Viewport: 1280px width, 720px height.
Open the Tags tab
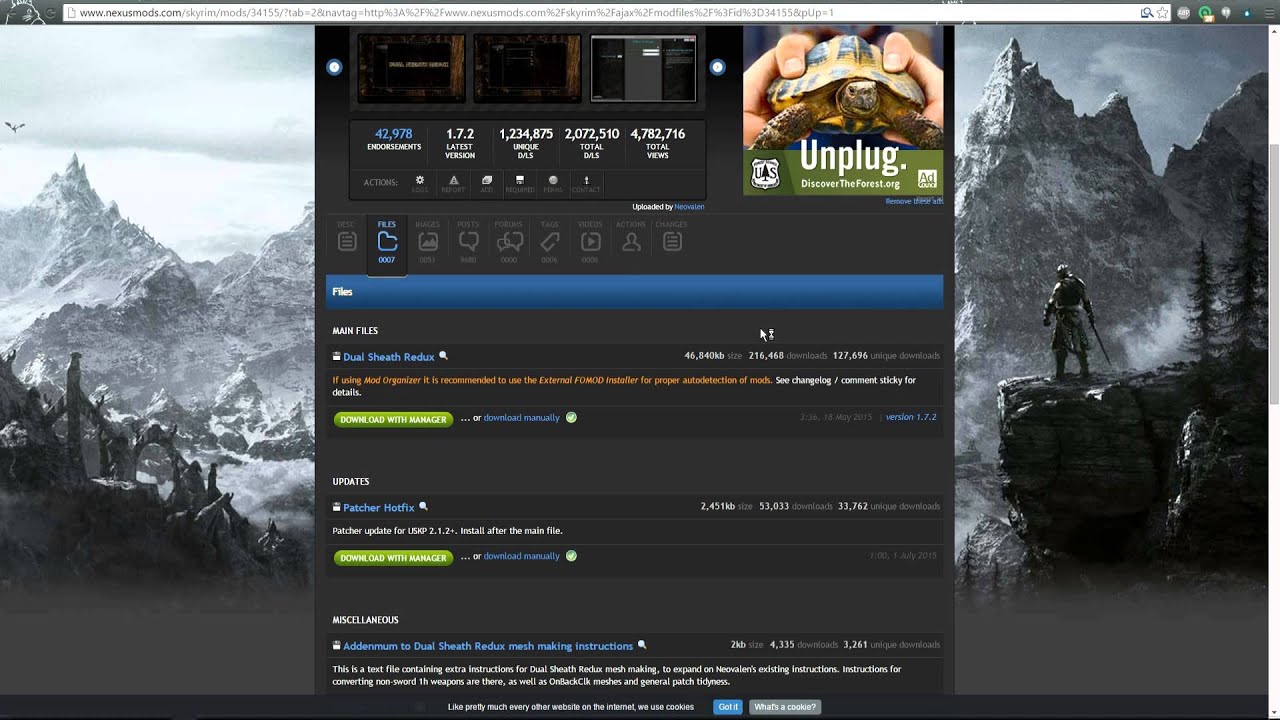tap(550, 241)
